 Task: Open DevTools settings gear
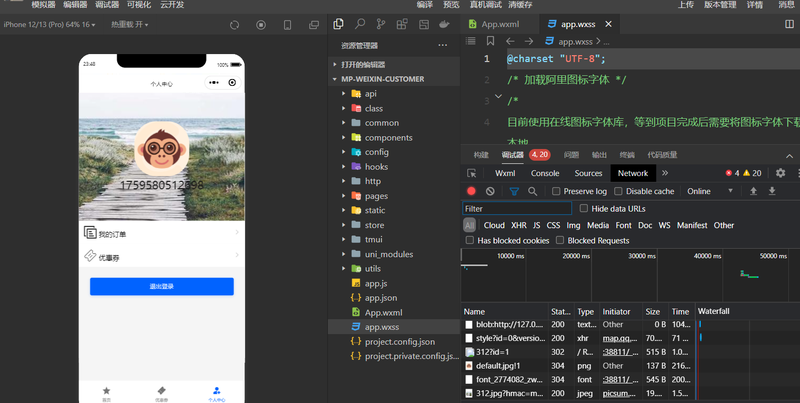[x=780, y=173]
